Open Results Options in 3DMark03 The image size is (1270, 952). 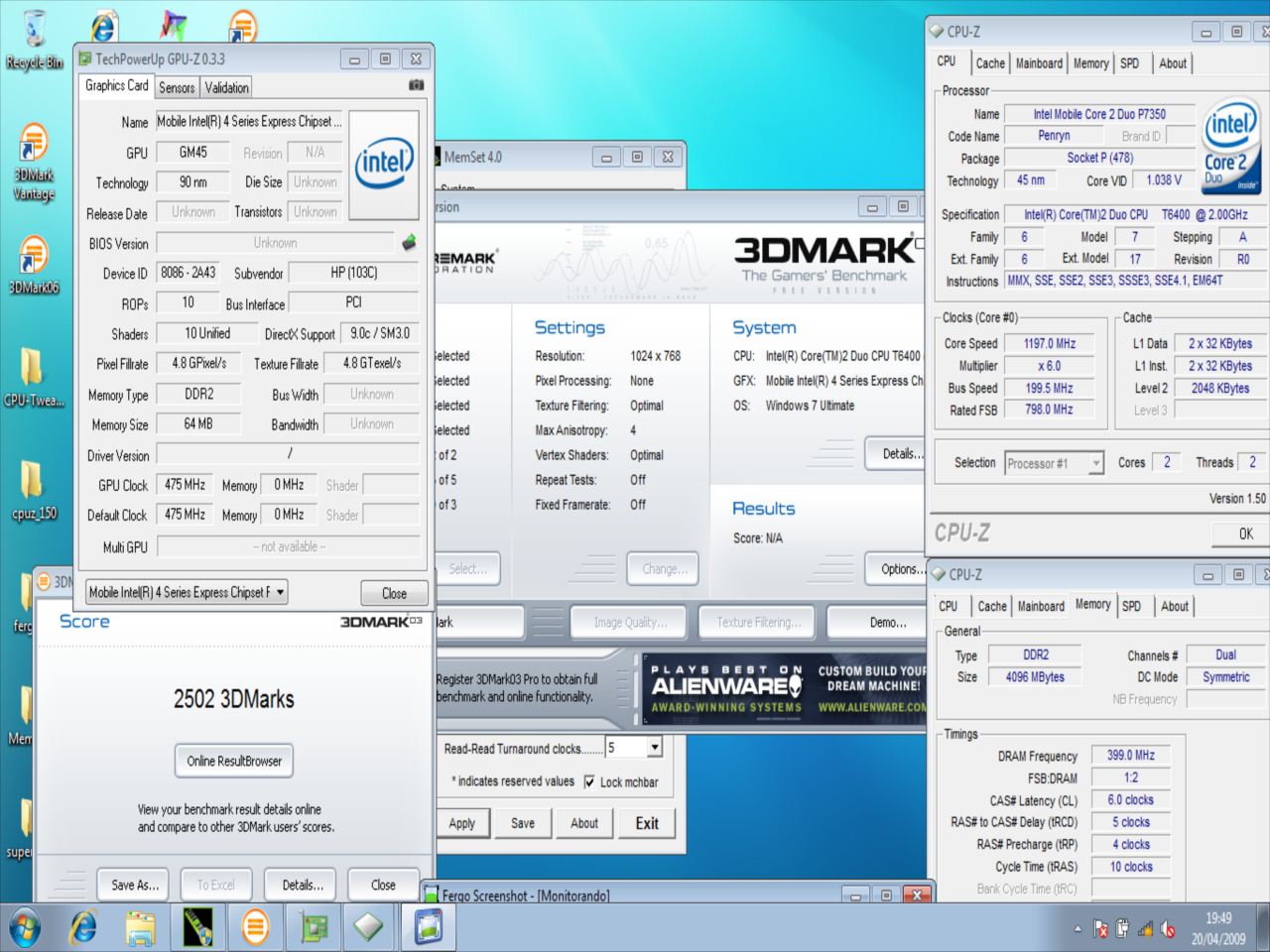[x=898, y=568]
